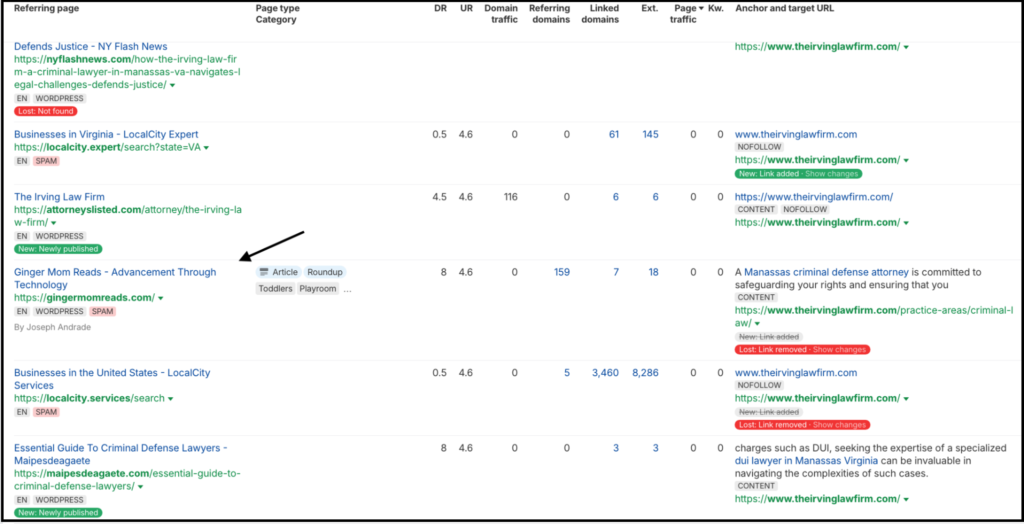Click the Referring page column header
The height and width of the screenshot is (524, 1024).
tap(44, 8)
